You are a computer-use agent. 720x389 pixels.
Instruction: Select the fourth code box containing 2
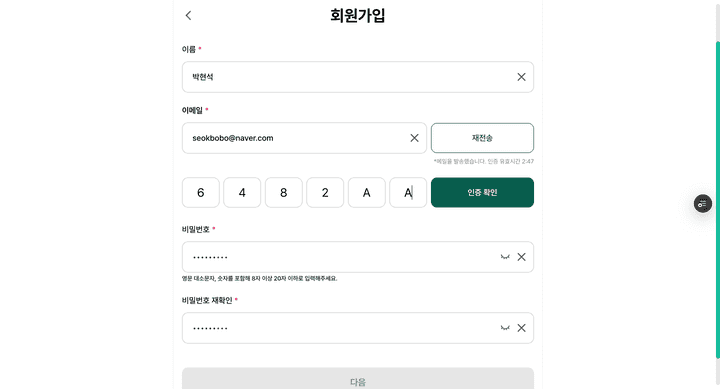tap(325, 192)
